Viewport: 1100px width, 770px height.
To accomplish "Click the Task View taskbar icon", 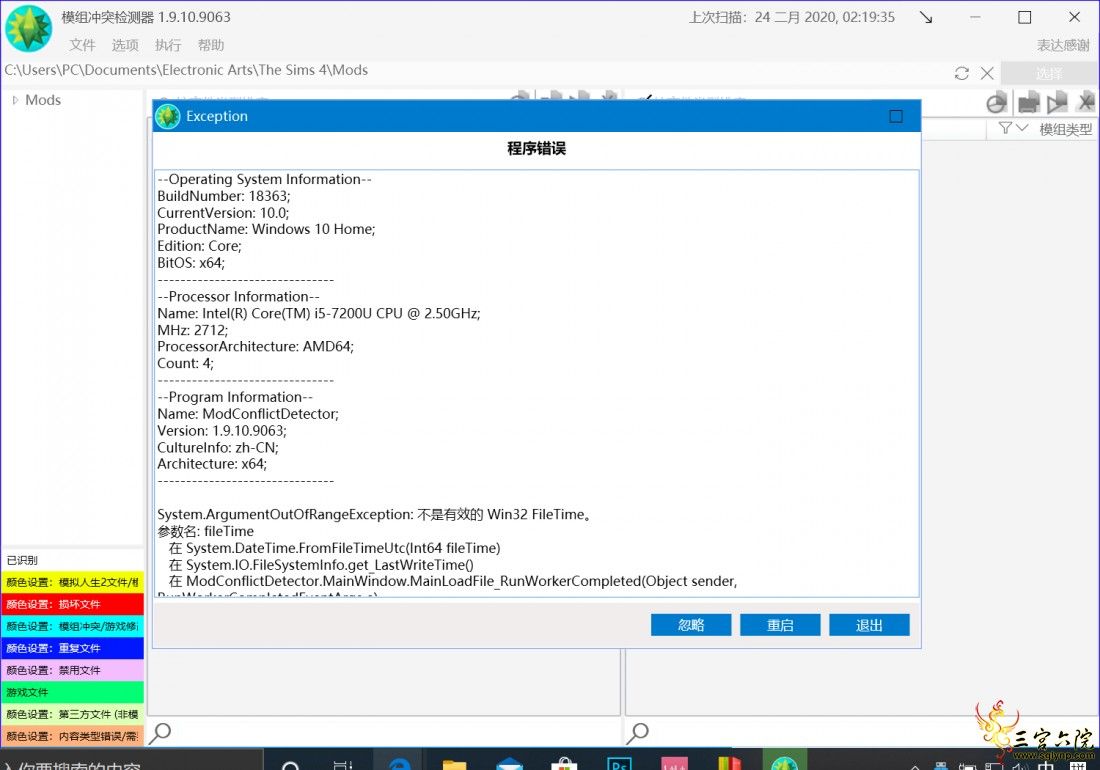I will point(343,763).
